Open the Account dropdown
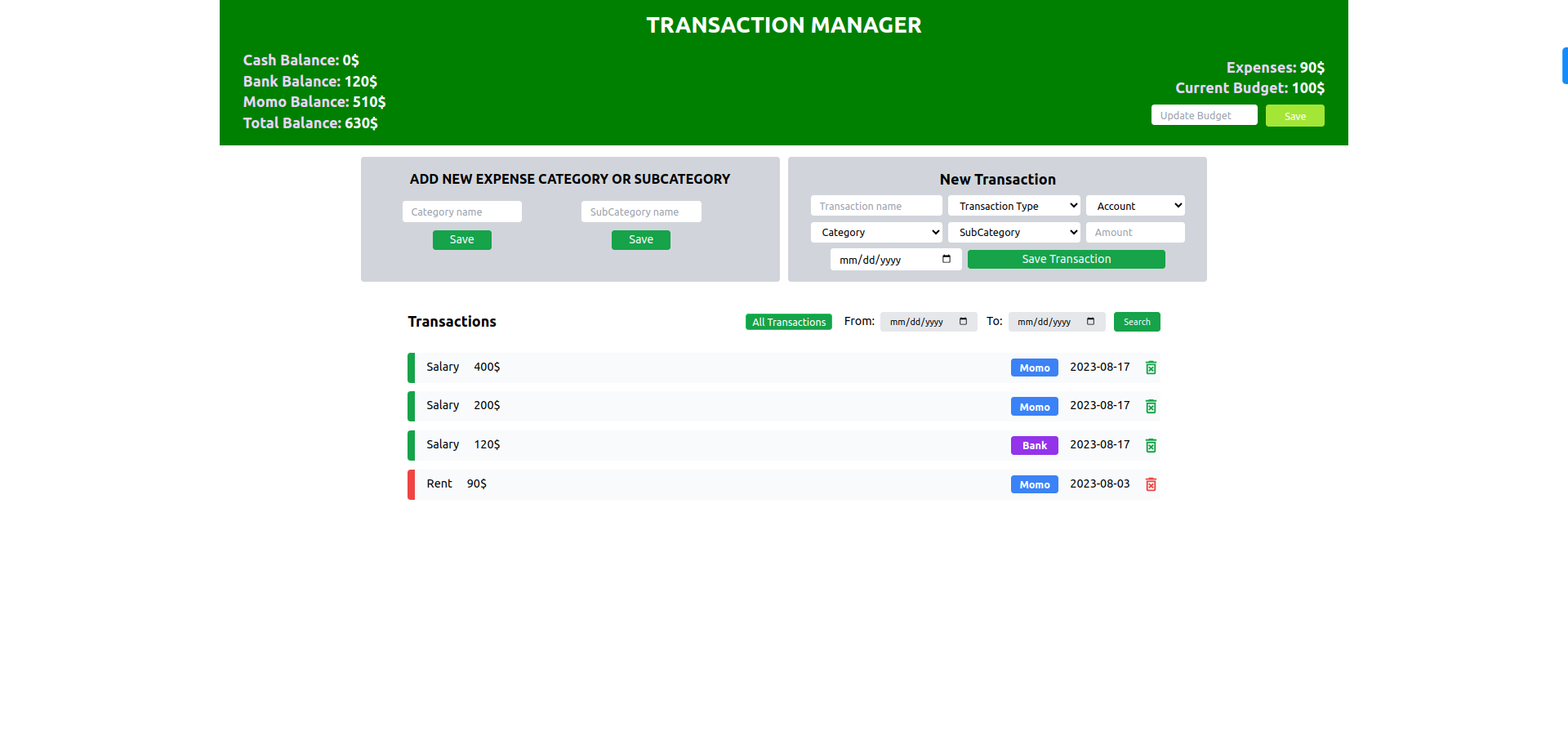The image size is (1568, 753). pos(1135,206)
